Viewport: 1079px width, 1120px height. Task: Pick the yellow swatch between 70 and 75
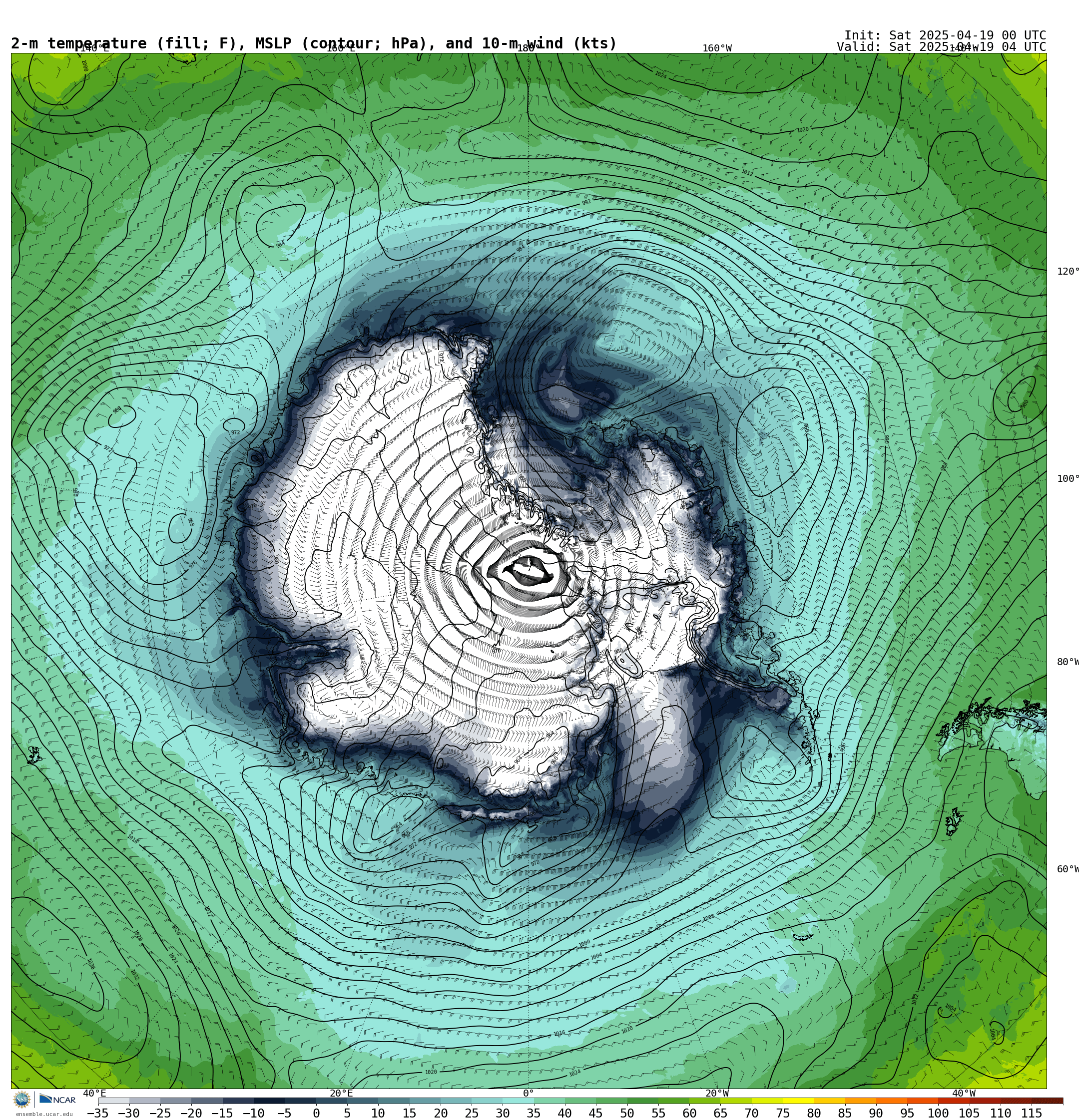(767, 1101)
